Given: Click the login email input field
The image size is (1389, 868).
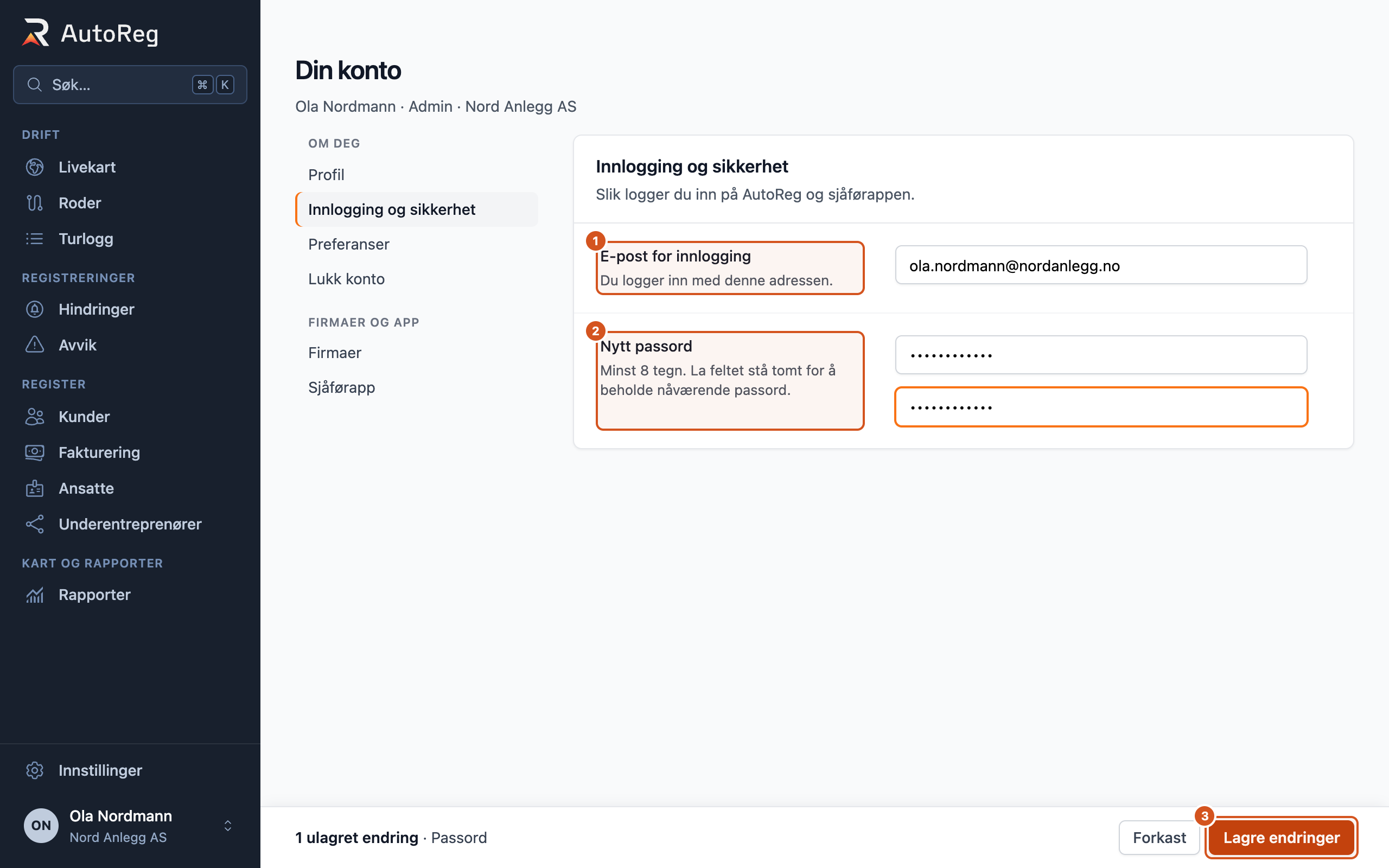Looking at the screenshot, I should point(1101,265).
